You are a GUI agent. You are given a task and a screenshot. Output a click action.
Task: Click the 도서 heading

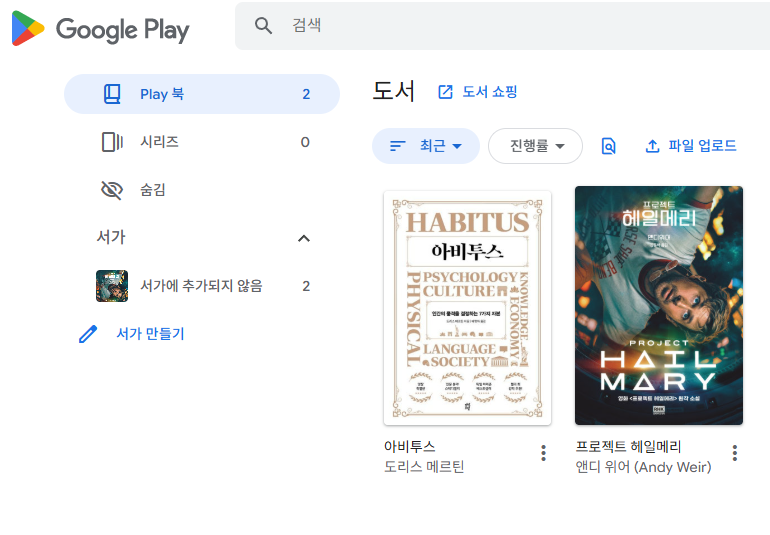click(394, 91)
